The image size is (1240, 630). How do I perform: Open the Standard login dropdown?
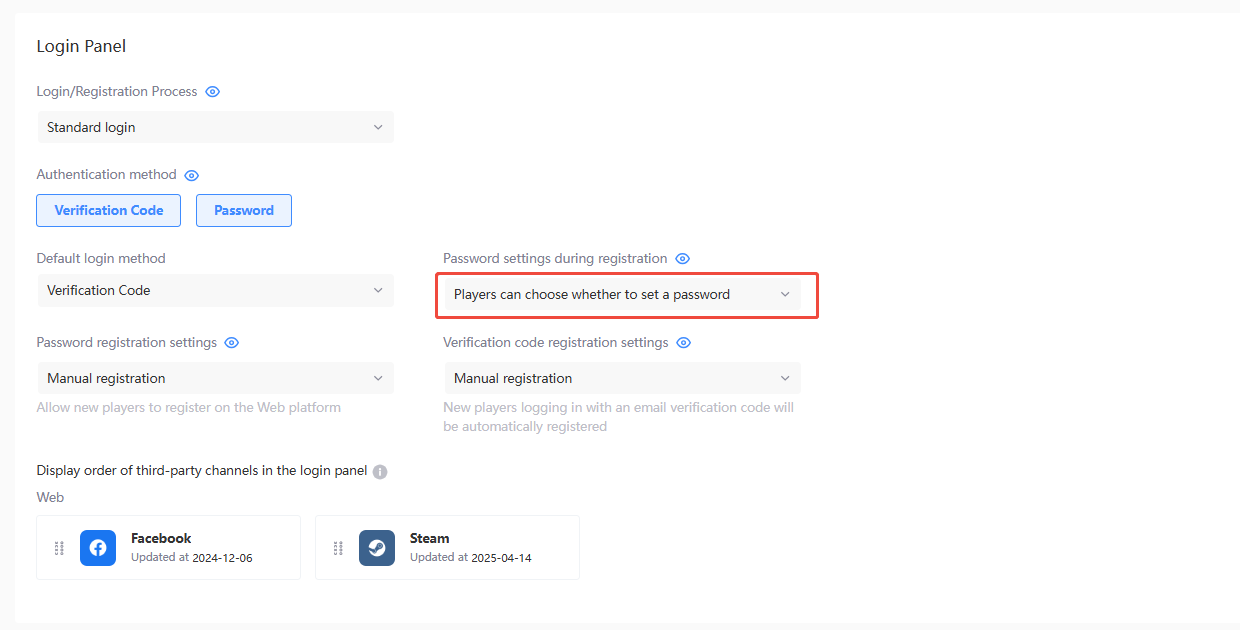tap(215, 127)
